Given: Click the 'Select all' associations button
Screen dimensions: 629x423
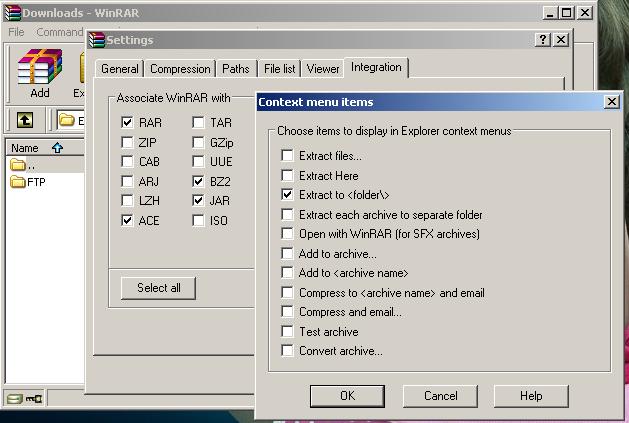Looking at the screenshot, I should pos(158,288).
